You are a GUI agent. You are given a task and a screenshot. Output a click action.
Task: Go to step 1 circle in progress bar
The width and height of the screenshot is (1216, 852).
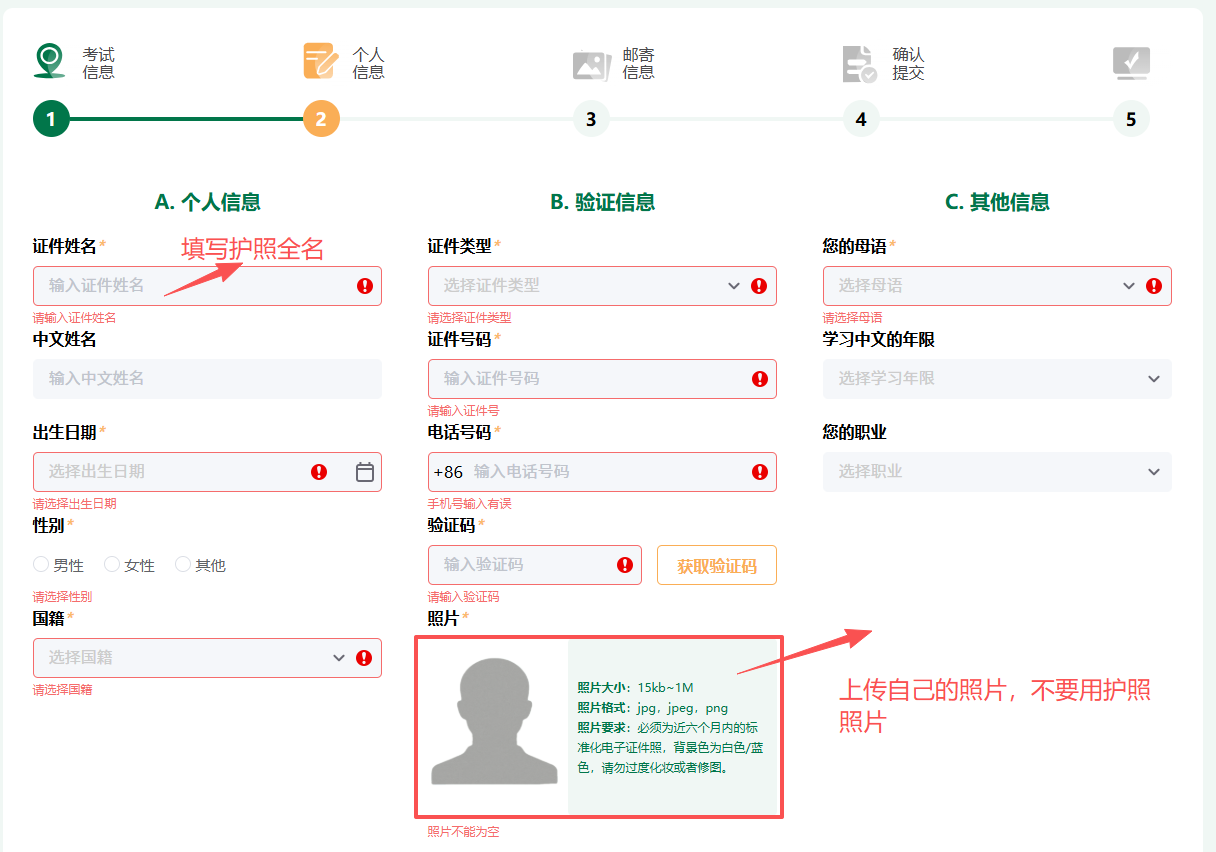tap(51, 120)
